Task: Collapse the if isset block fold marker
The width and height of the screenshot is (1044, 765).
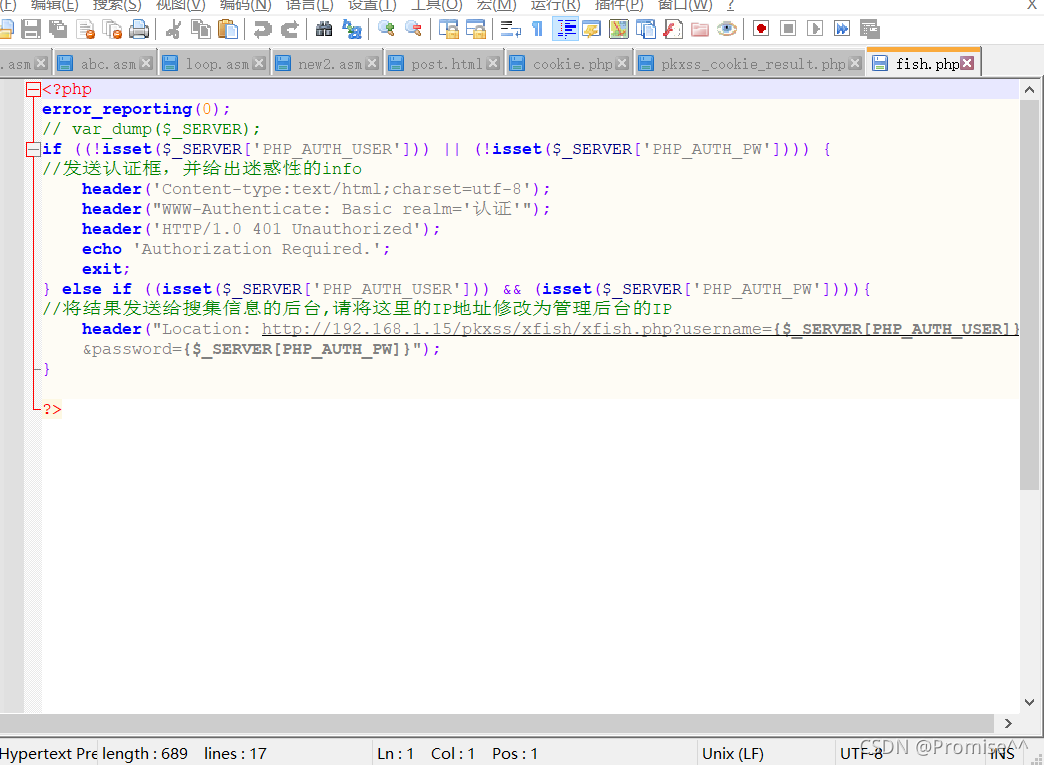Action: [x=33, y=149]
